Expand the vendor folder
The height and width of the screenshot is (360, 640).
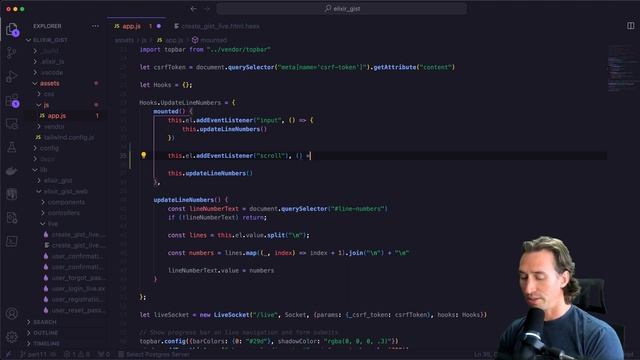[x=51, y=127]
